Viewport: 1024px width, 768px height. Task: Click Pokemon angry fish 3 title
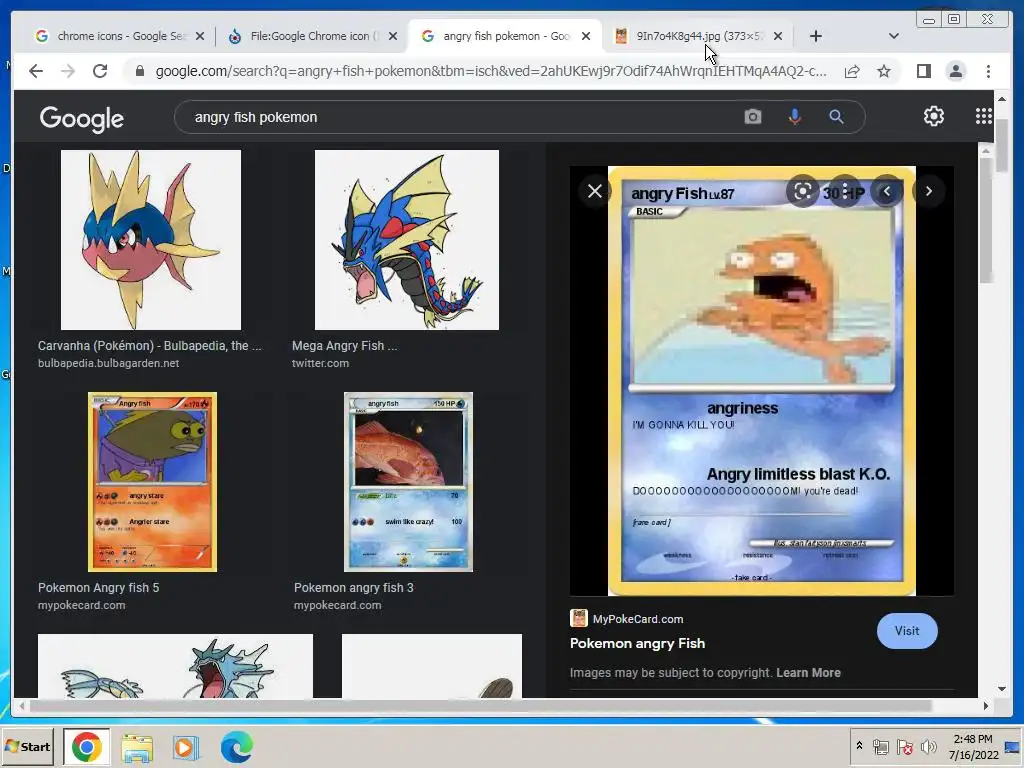point(353,588)
